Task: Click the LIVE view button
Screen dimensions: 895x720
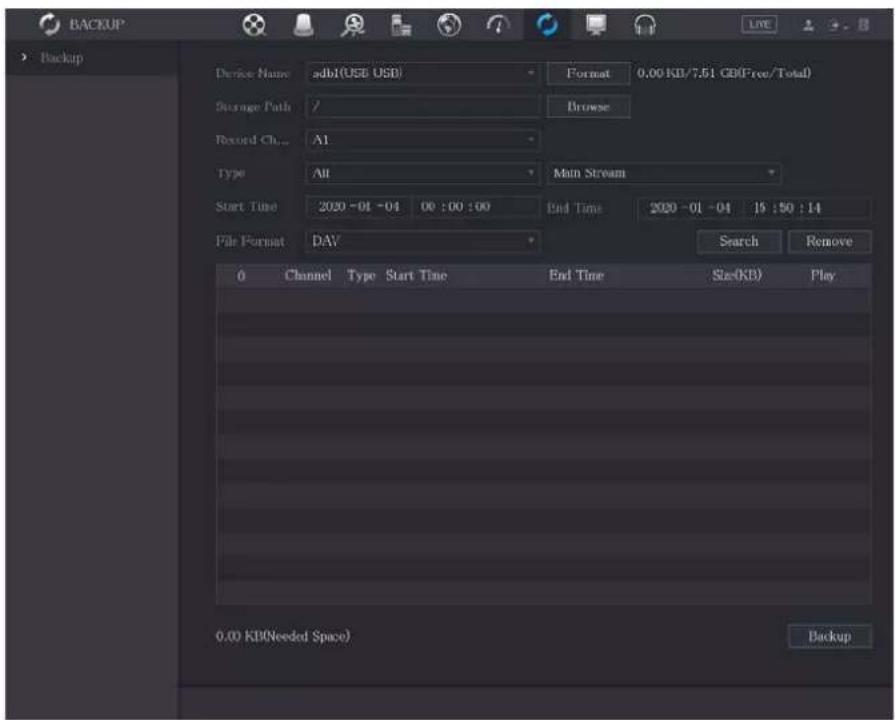Action: (759, 25)
